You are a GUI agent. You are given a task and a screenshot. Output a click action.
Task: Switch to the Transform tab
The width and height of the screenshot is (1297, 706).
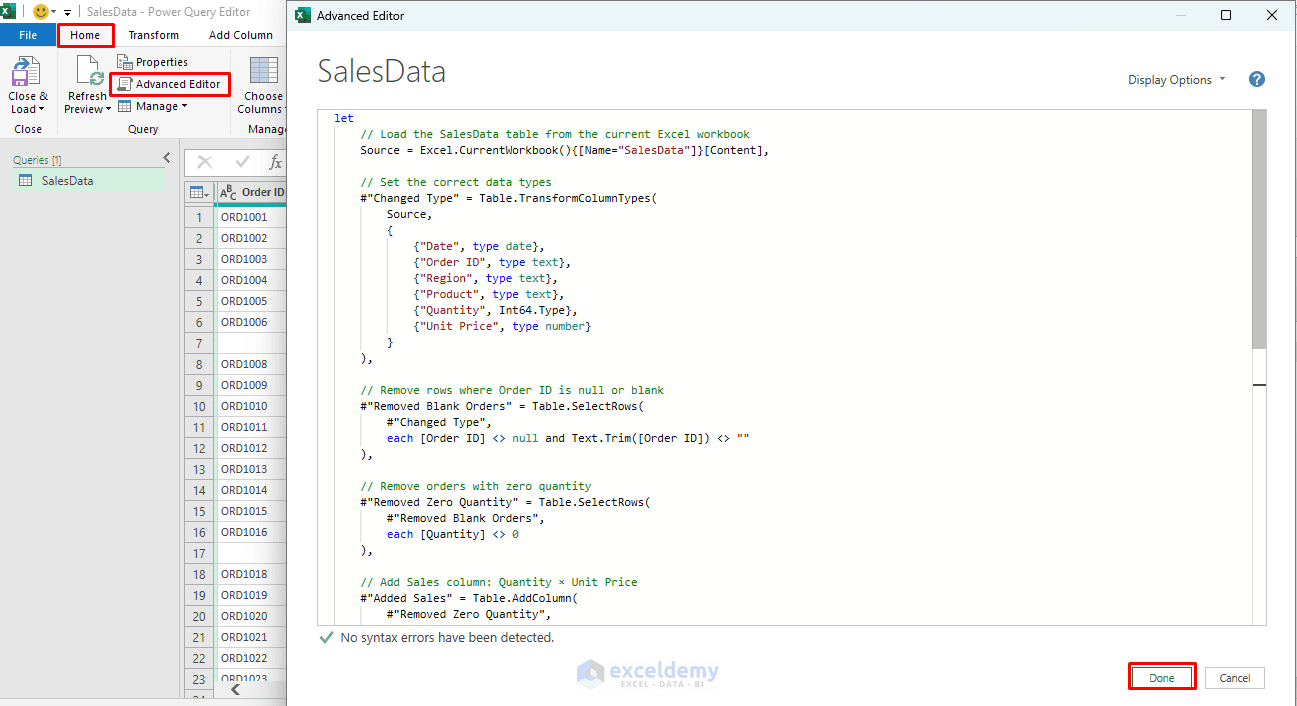[154, 35]
